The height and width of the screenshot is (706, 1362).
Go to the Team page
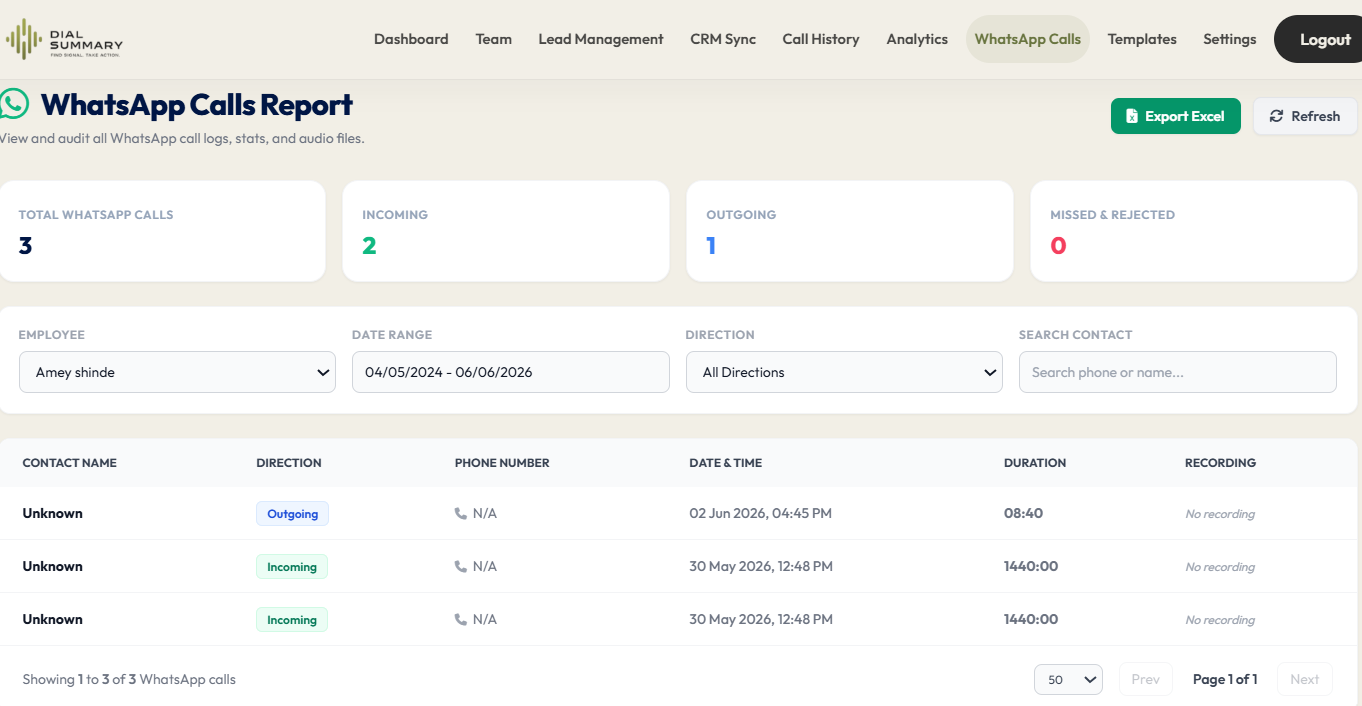(x=494, y=39)
